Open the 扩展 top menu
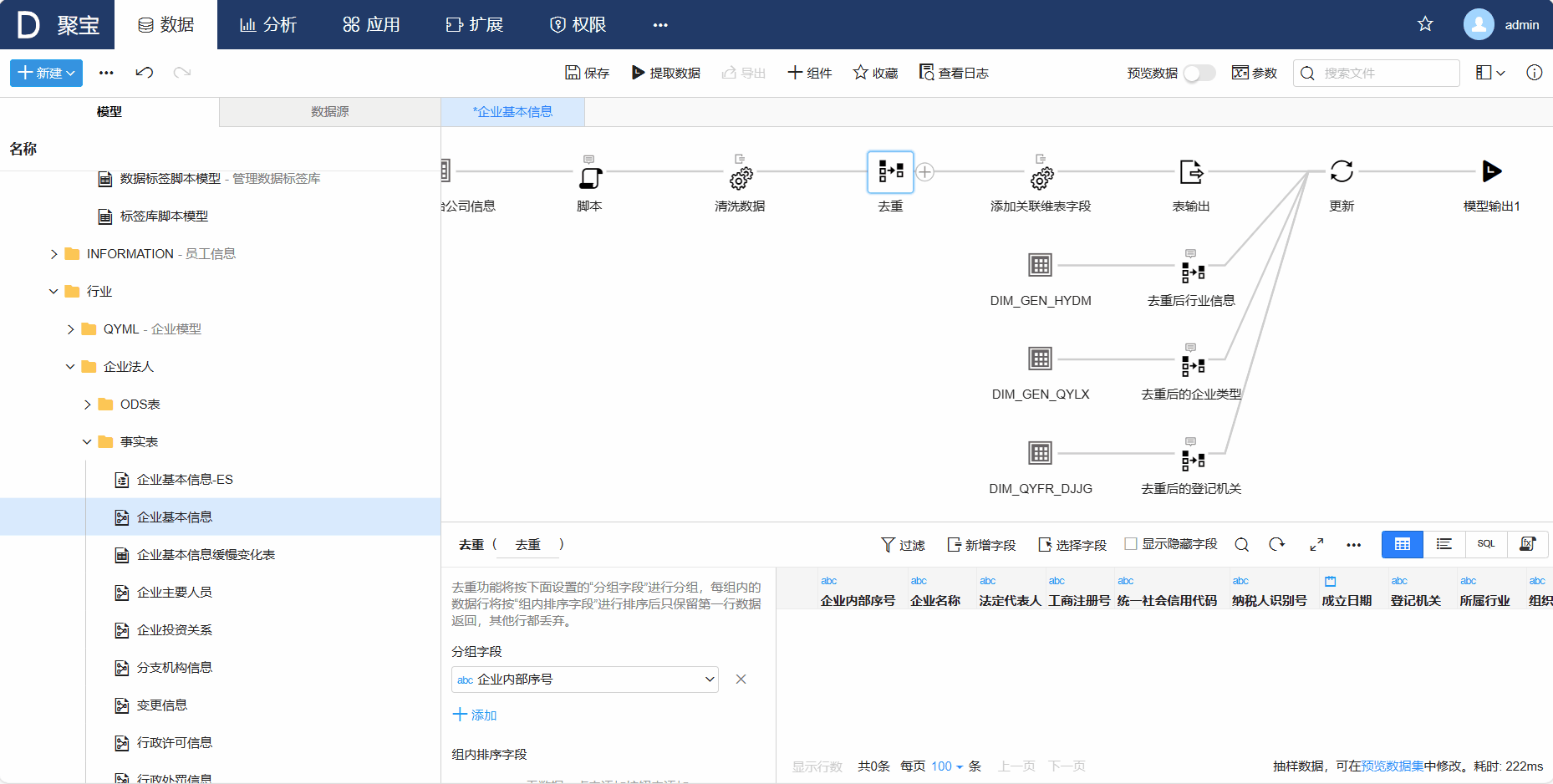Viewport: 1553px width, 784px height. click(475, 25)
